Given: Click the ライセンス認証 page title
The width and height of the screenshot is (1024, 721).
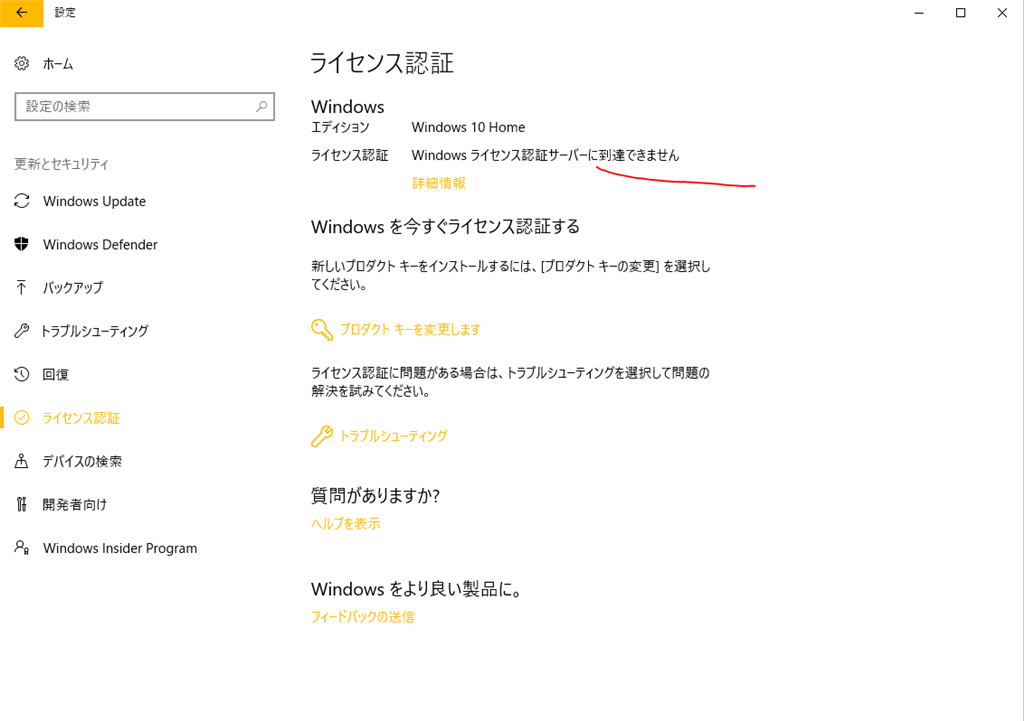Looking at the screenshot, I should [x=382, y=63].
